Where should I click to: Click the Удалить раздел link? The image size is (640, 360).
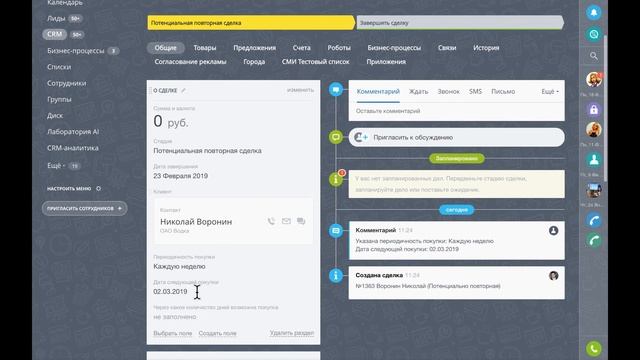(291, 333)
